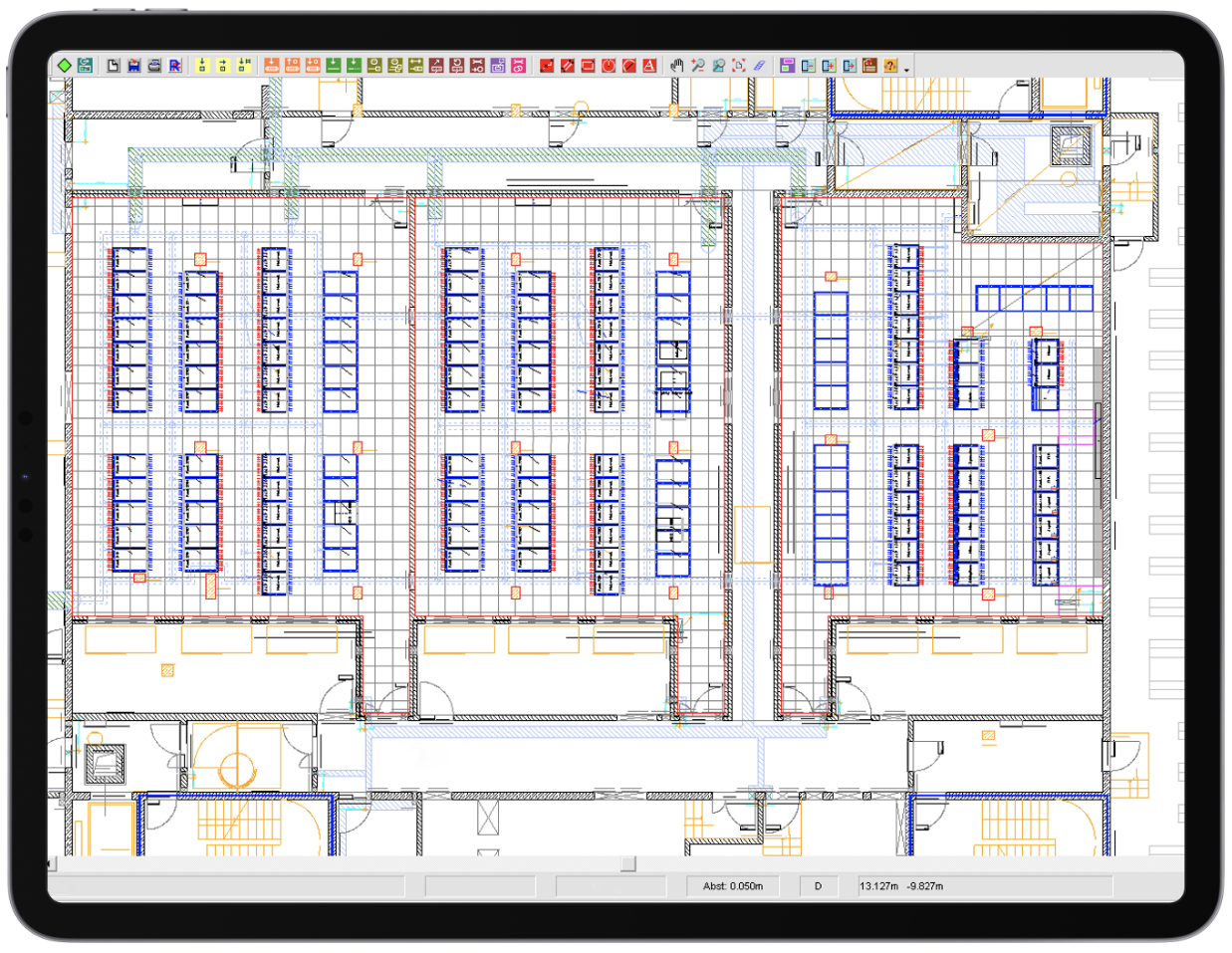Click the first yellow insert-down toolbar button
The width and height of the screenshot is (1232, 953).
click(202, 66)
